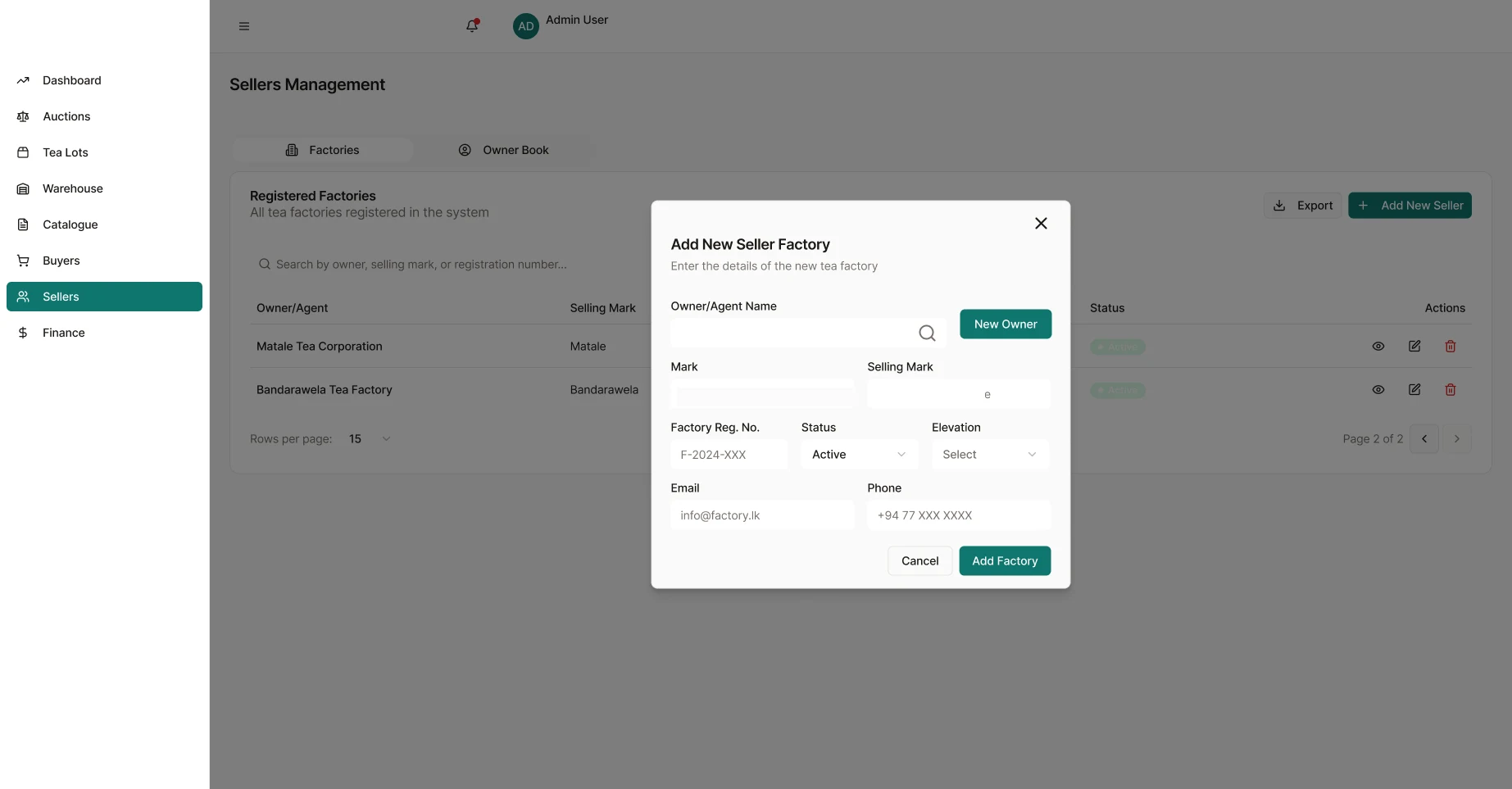The image size is (1512, 789).
Task: Click the Selling Mark input field
Action: tap(959, 393)
